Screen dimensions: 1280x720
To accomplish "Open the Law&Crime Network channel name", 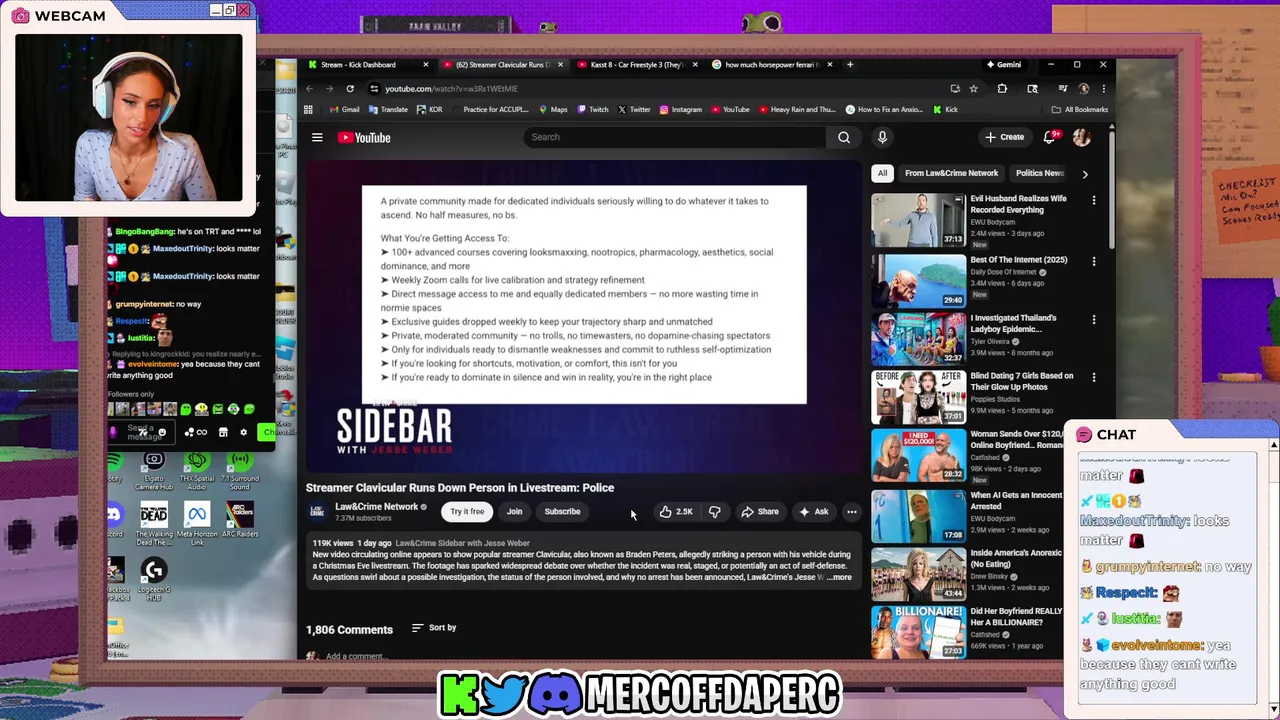I will (376, 506).
